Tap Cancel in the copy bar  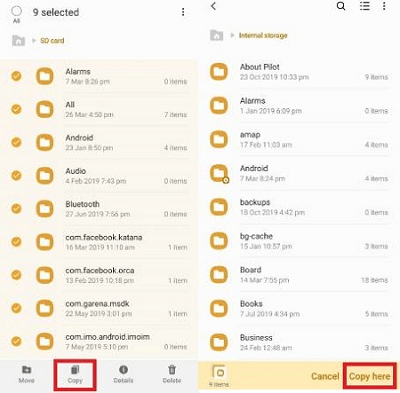pyautogui.click(x=325, y=376)
